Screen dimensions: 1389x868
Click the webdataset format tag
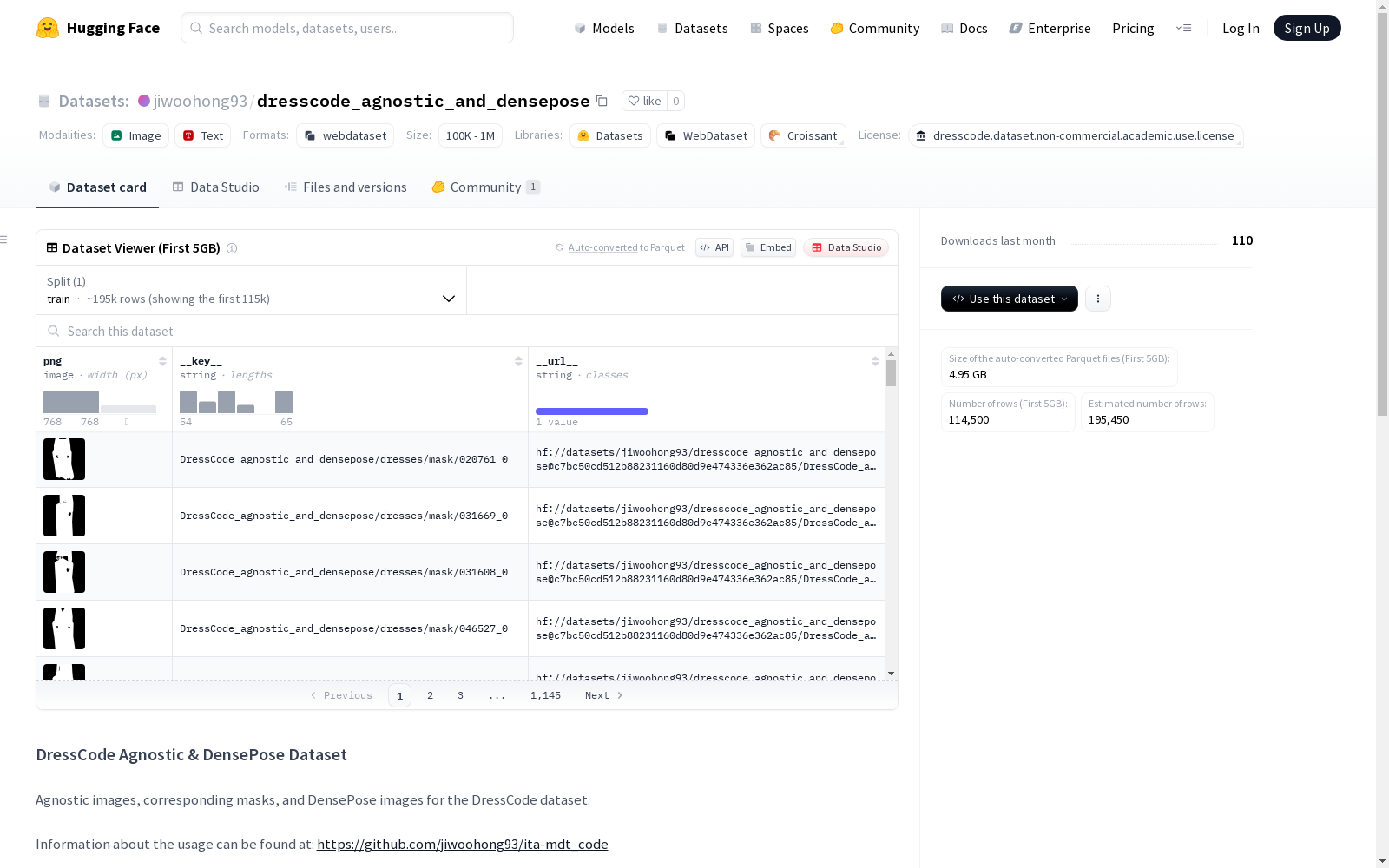[346, 135]
